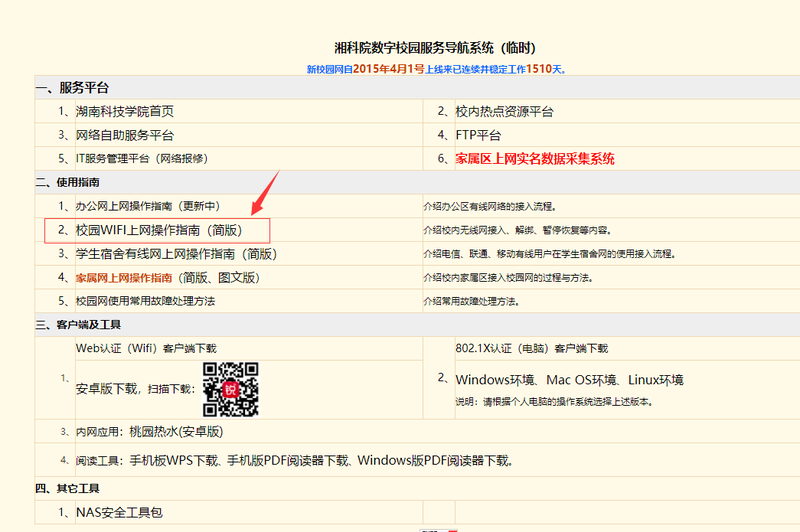Open 校内热点资源平台 link
The height and width of the screenshot is (532, 800).
[x=504, y=112]
